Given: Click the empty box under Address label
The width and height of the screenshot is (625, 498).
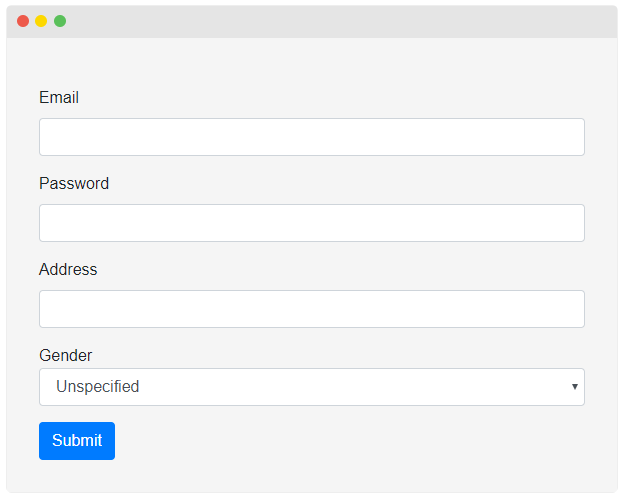Looking at the screenshot, I should [311, 309].
